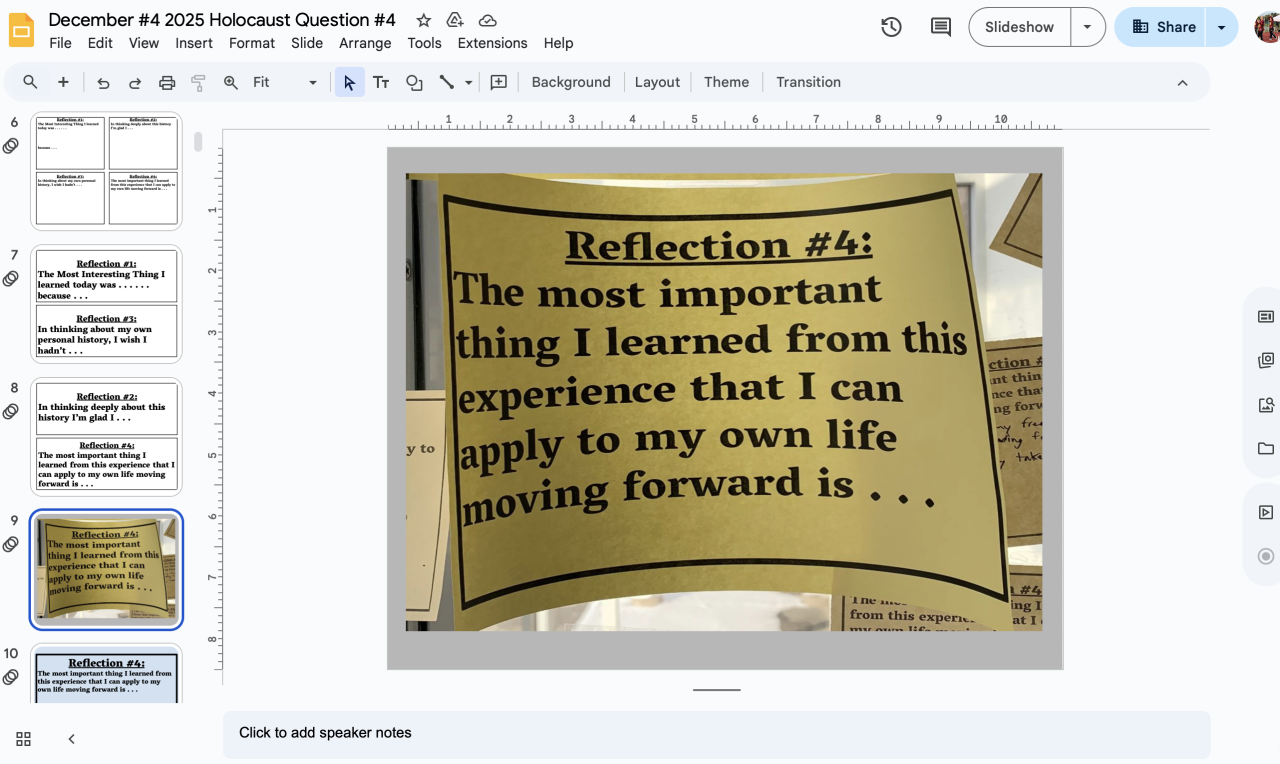The image size is (1280, 764).
Task: Click the search menus magnifier icon
Action: tap(31, 82)
